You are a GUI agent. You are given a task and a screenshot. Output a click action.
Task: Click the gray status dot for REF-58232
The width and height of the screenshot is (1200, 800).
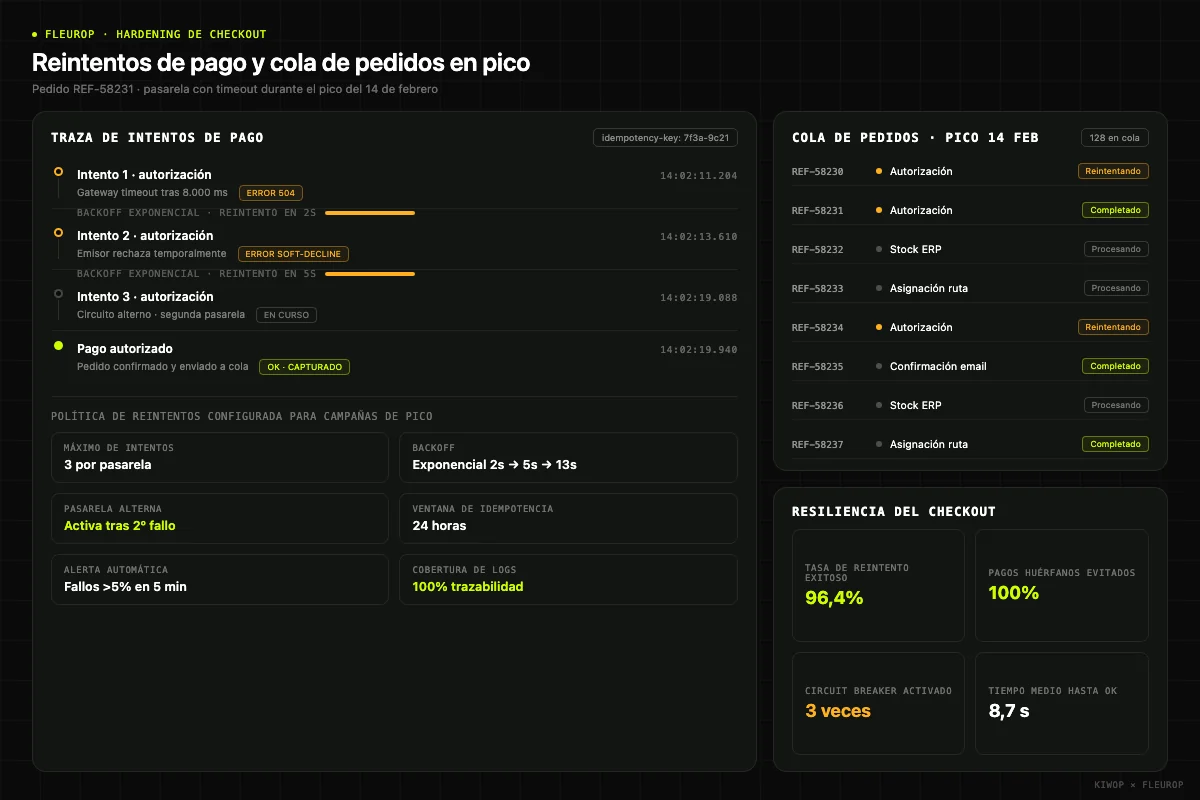tap(879, 250)
